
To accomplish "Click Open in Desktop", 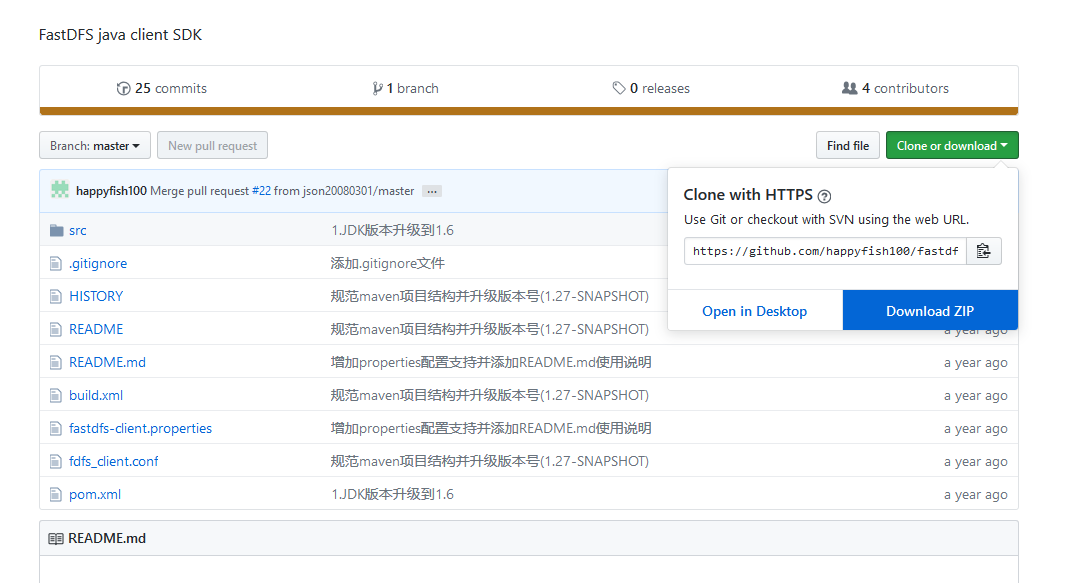I will pyautogui.click(x=754, y=311).
